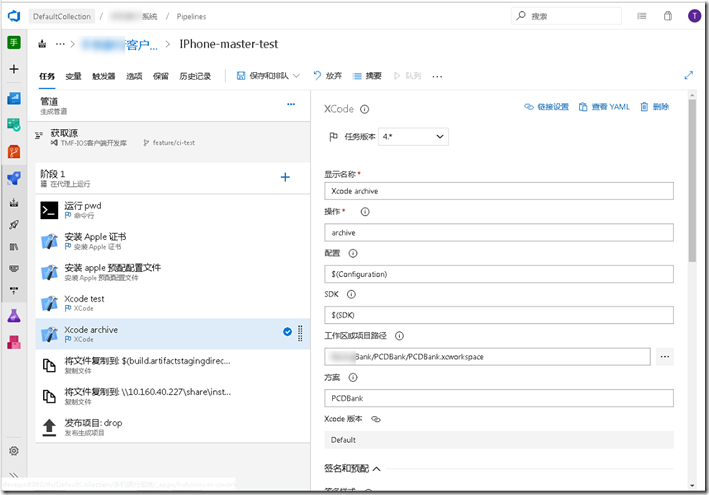Click Pipelines breadcrumb link
Screen dimensions: 709x495
[191, 16]
